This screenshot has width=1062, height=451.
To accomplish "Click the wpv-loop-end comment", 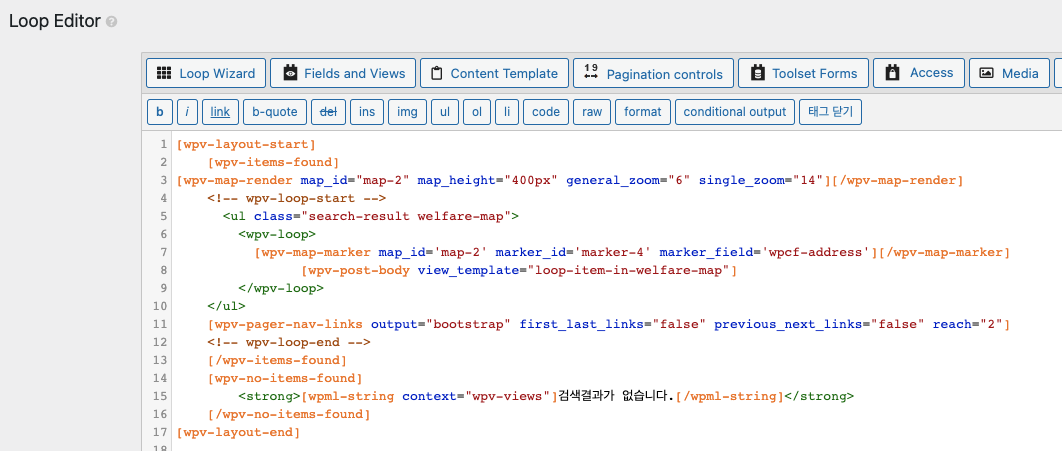I will pos(289,342).
